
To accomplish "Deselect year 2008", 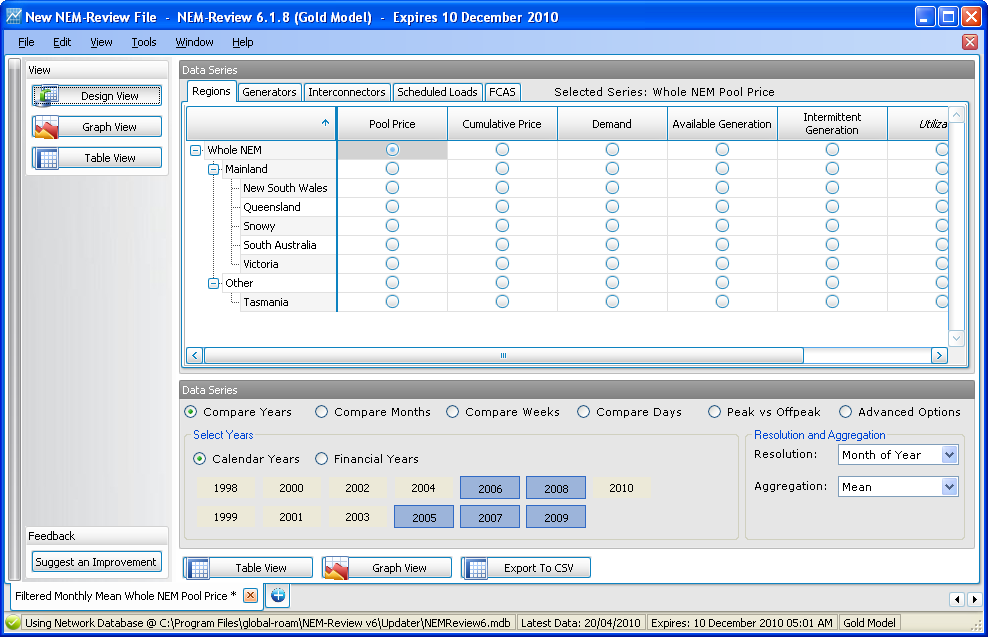I will pyautogui.click(x=556, y=488).
